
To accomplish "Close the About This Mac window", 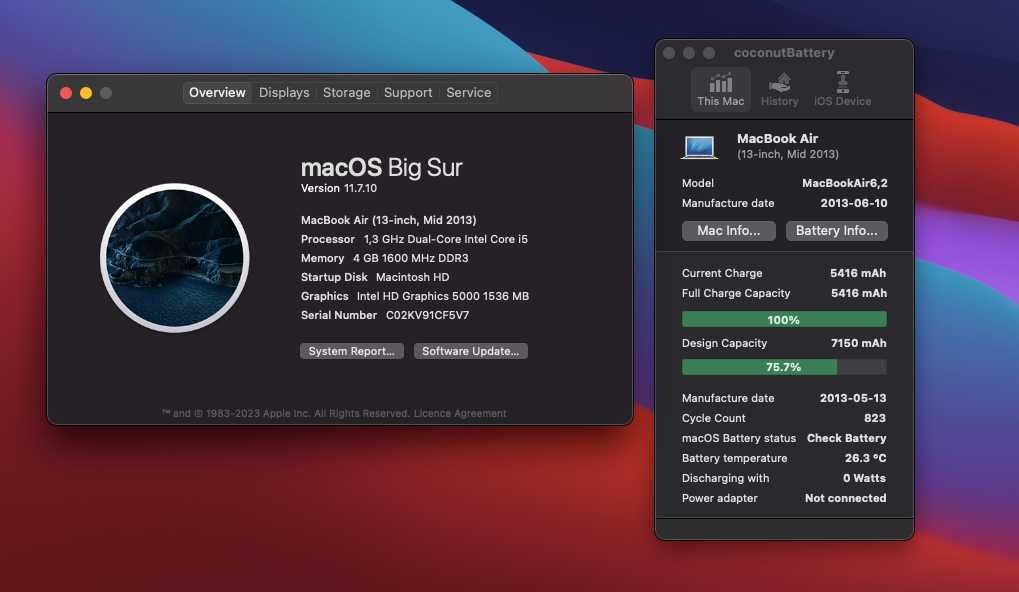I will point(66,93).
